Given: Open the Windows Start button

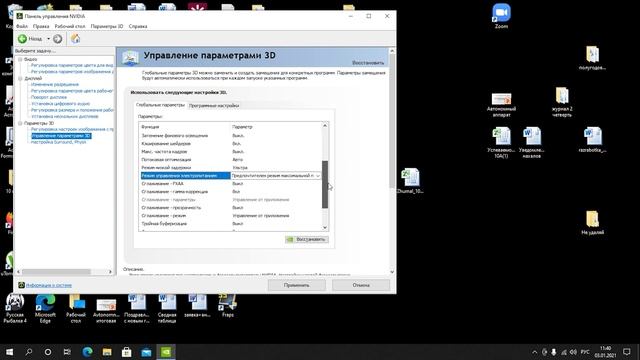Looking at the screenshot, I should (x=9, y=351).
